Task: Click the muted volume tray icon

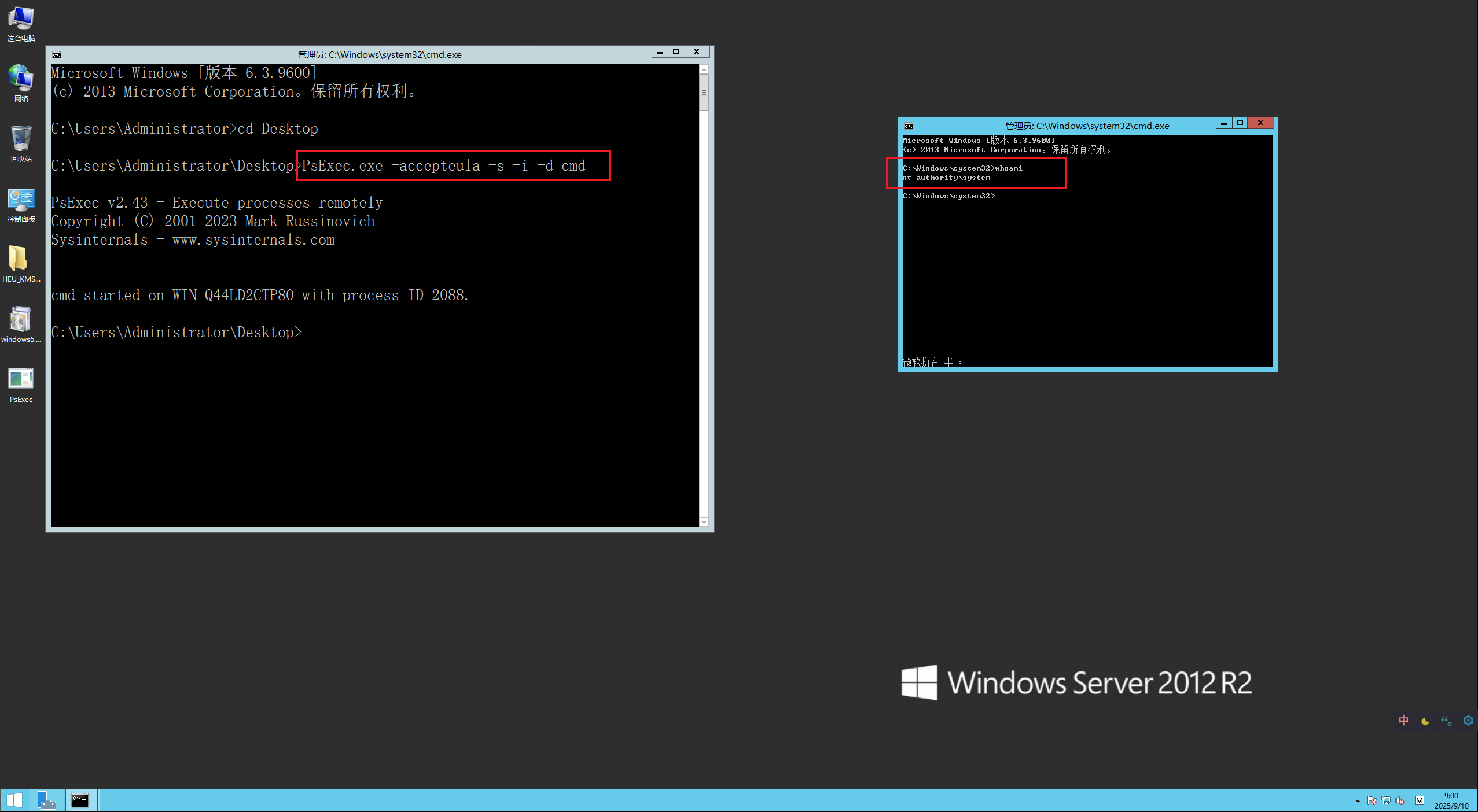Action: tap(1399, 801)
